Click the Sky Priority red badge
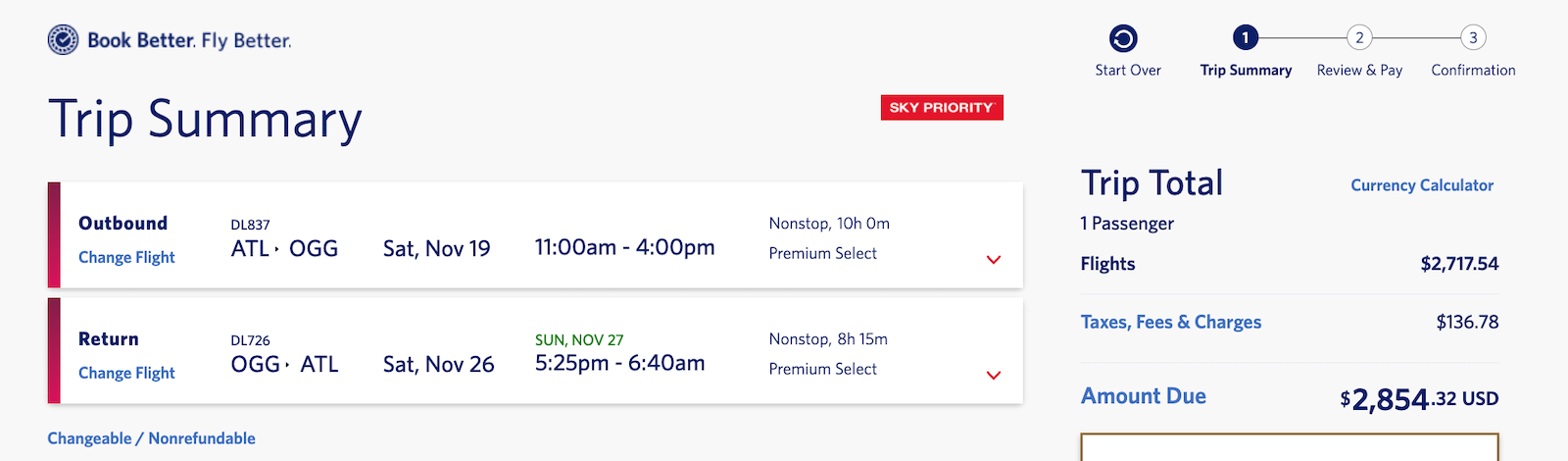 point(942,108)
